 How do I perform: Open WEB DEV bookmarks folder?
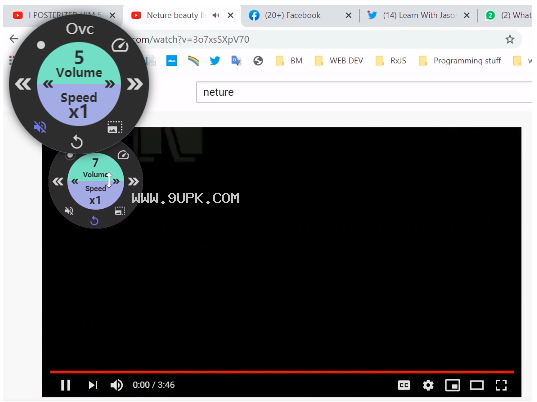(x=339, y=61)
